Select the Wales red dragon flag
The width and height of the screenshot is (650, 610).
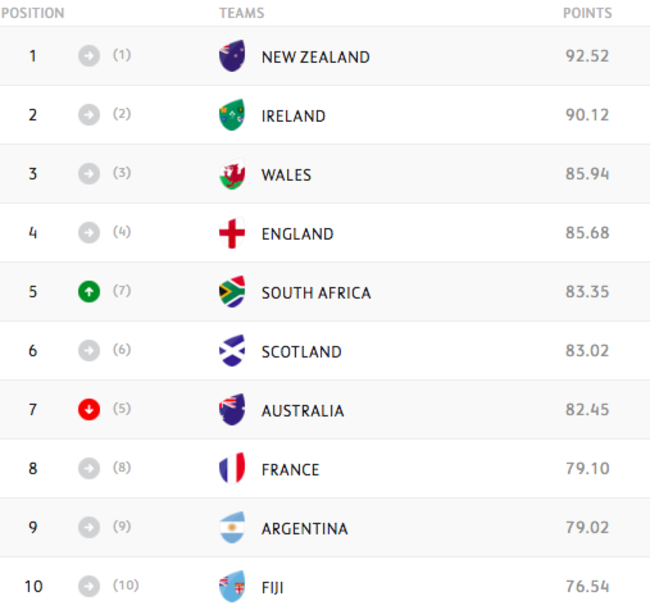coord(232,174)
